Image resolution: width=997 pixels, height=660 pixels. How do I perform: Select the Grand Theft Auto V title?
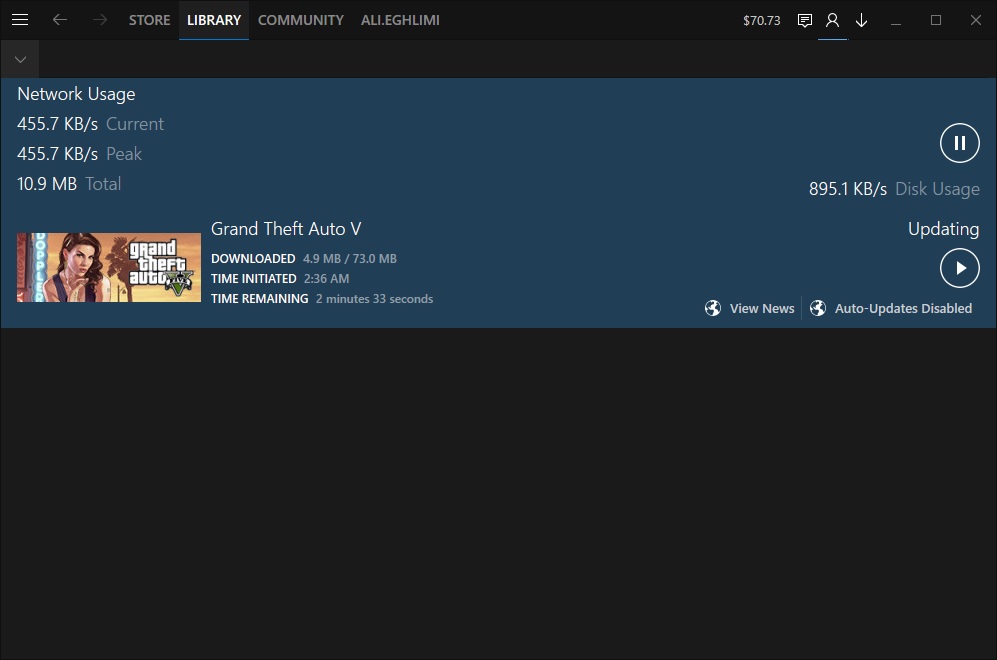click(x=286, y=229)
